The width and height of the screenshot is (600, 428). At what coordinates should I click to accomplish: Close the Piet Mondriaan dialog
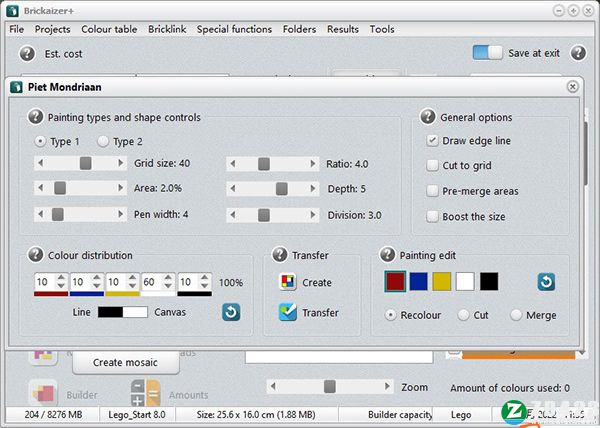[x=572, y=87]
